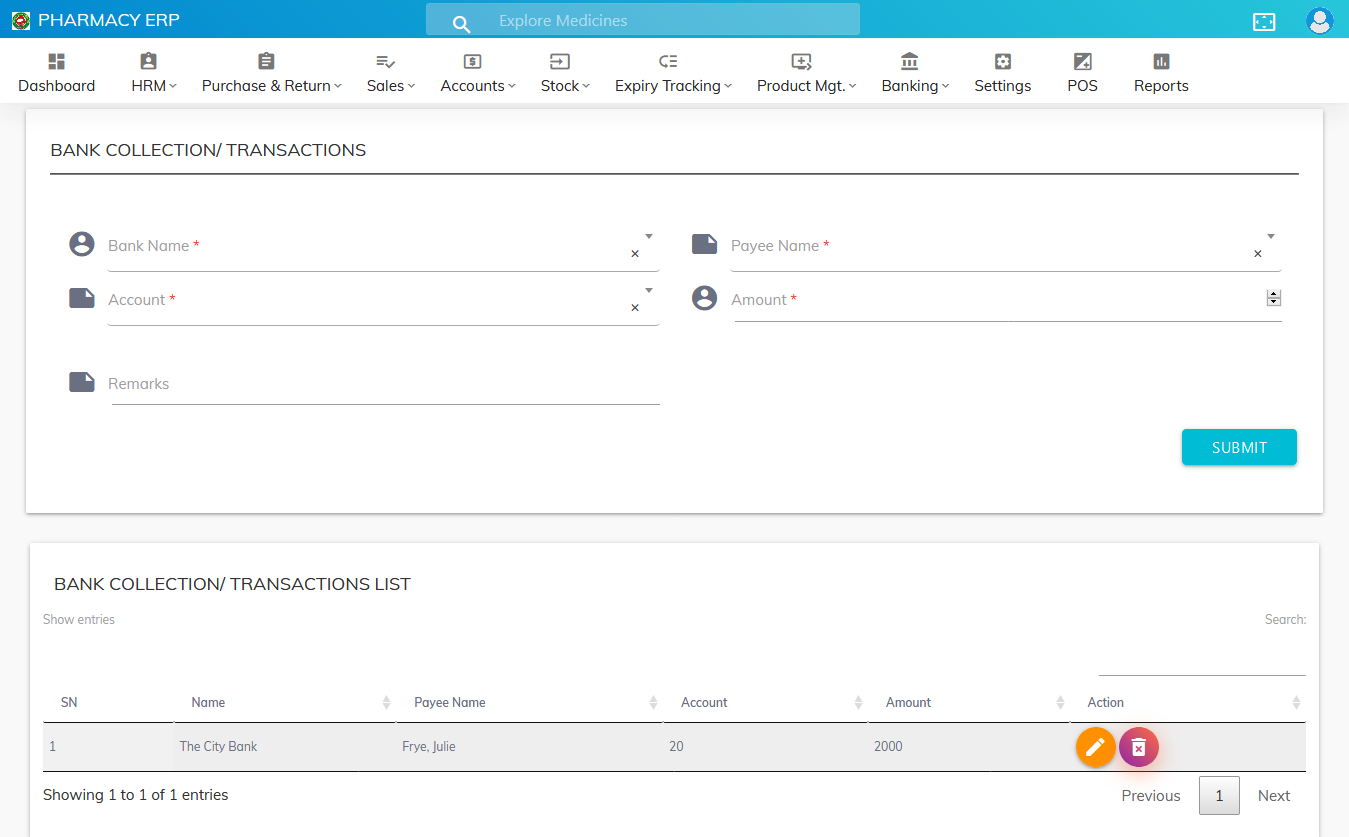Viewport: 1349px width, 837px height.
Task: Expand the Payee Name dropdown
Action: pos(1271,237)
